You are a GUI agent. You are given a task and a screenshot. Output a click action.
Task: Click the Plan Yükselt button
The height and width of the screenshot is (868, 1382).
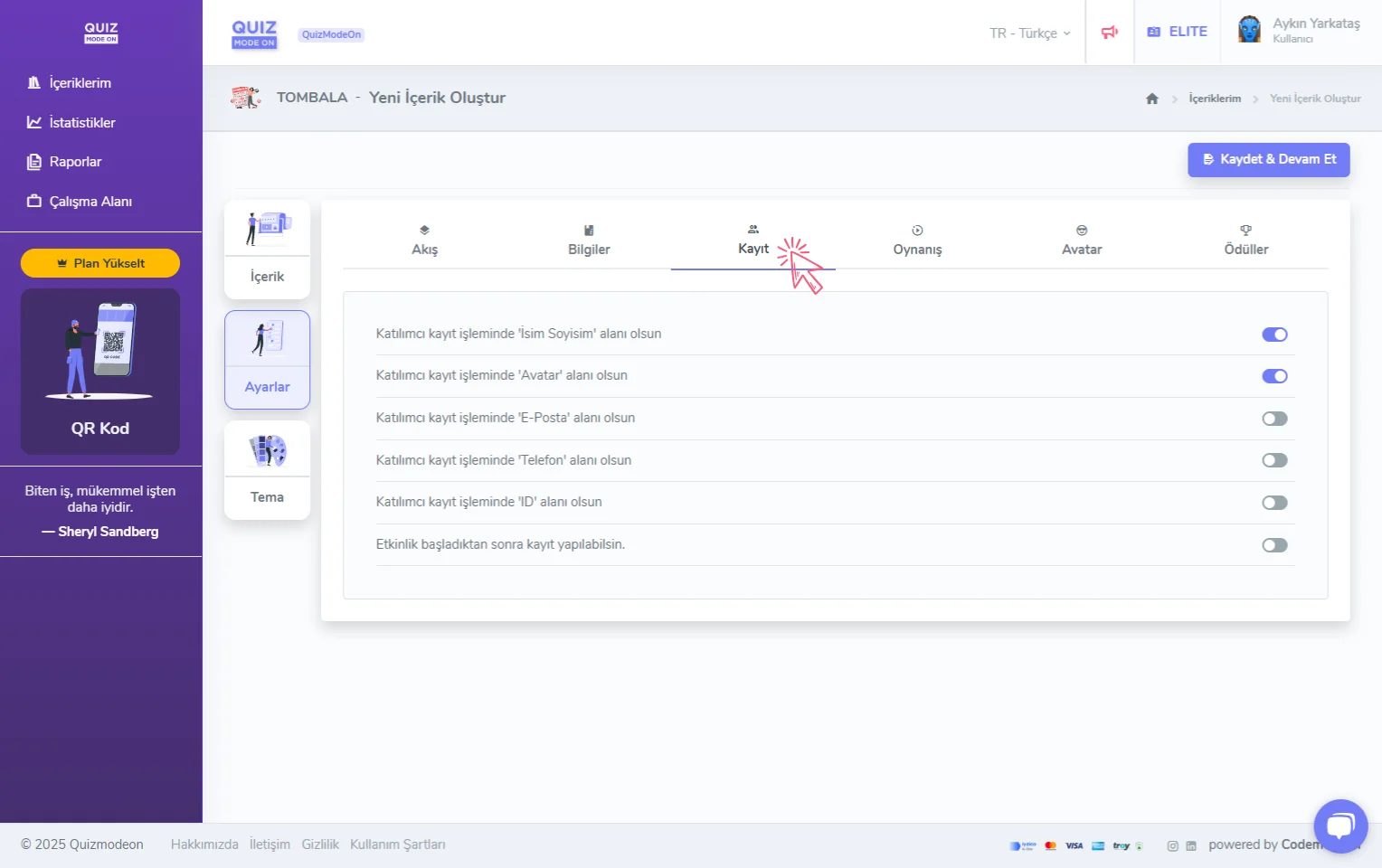point(100,263)
